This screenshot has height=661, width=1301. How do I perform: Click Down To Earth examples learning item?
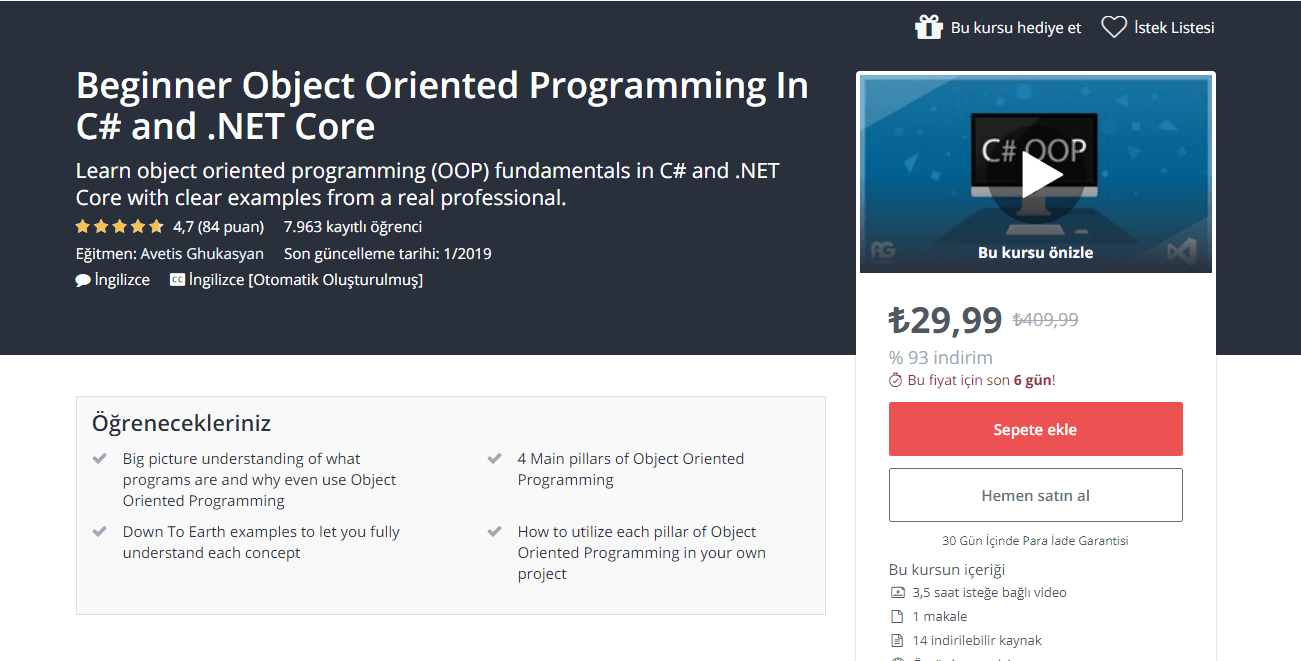click(x=261, y=542)
